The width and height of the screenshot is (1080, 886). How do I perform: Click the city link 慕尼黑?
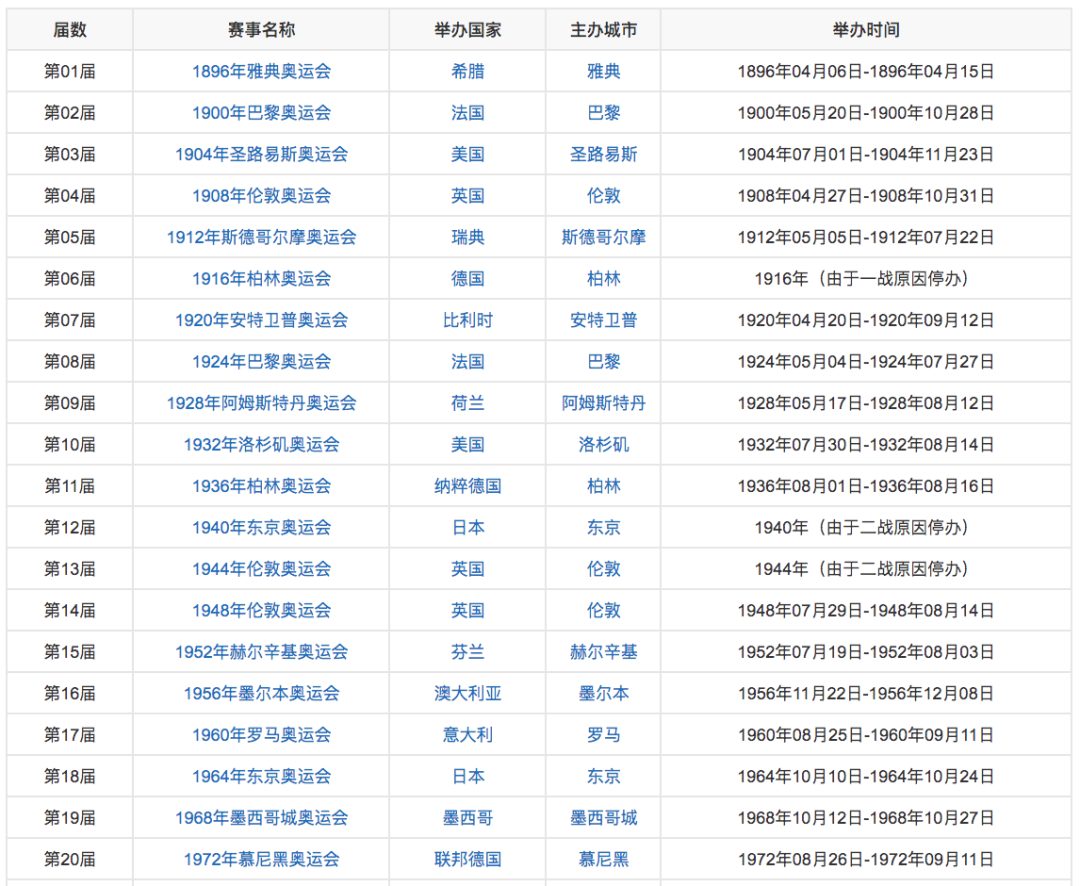click(x=603, y=859)
